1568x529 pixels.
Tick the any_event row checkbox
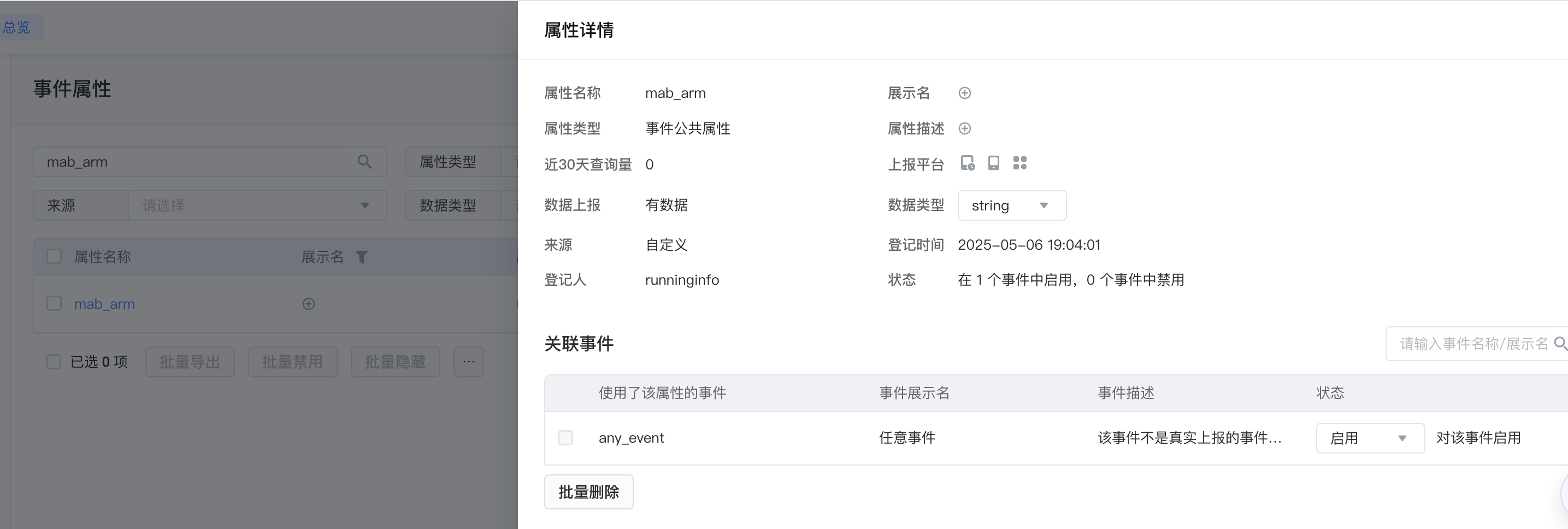[565, 438]
